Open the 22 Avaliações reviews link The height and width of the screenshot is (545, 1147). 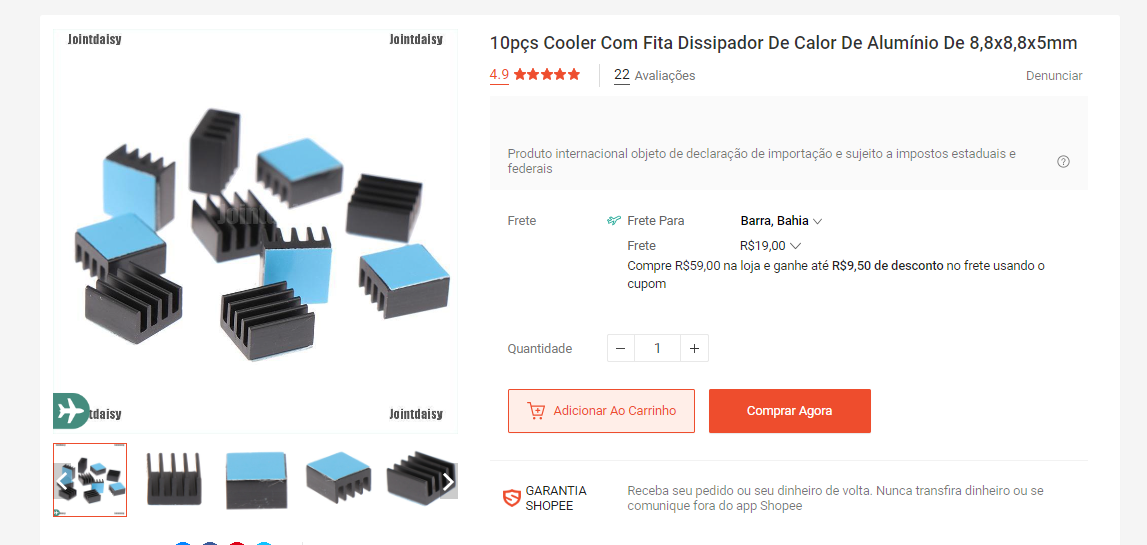655,75
